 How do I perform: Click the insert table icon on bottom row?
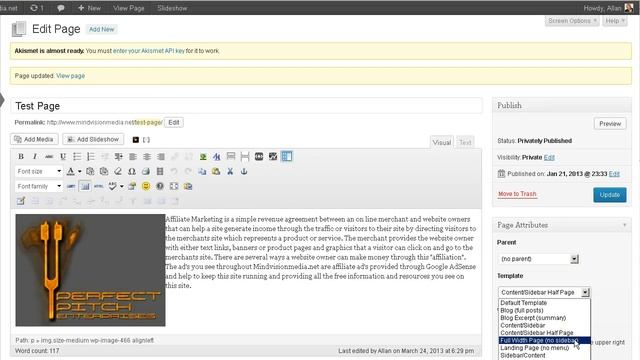pyautogui.click(x=21, y=201)
